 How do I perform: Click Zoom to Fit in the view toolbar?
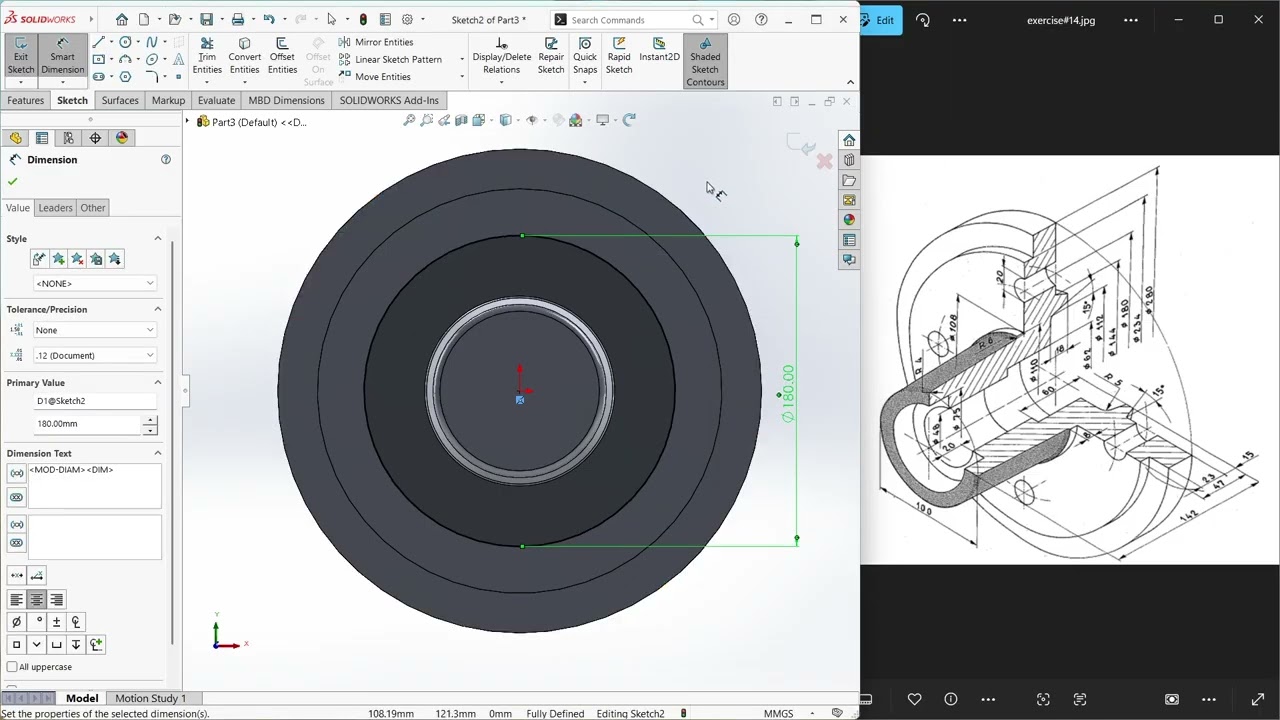tap(409, 120)
